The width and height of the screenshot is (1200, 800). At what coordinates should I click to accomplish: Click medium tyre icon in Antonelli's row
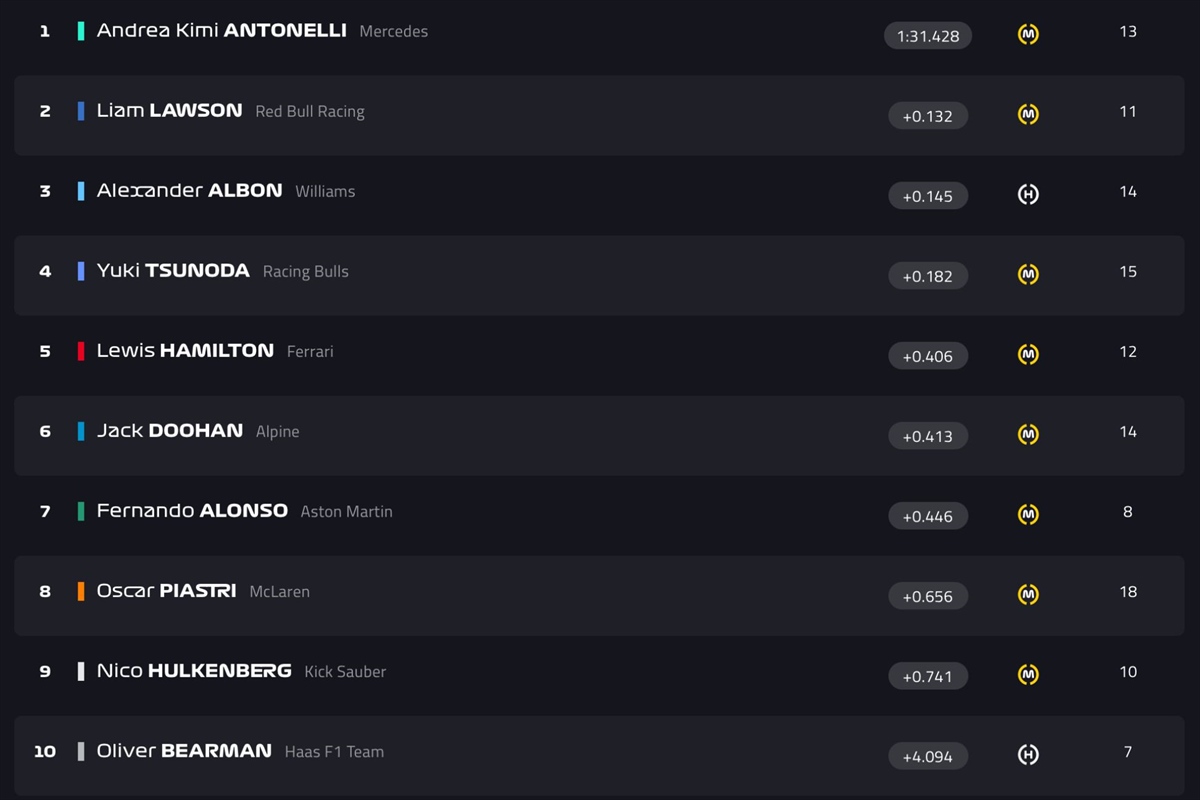(1028, 34)
